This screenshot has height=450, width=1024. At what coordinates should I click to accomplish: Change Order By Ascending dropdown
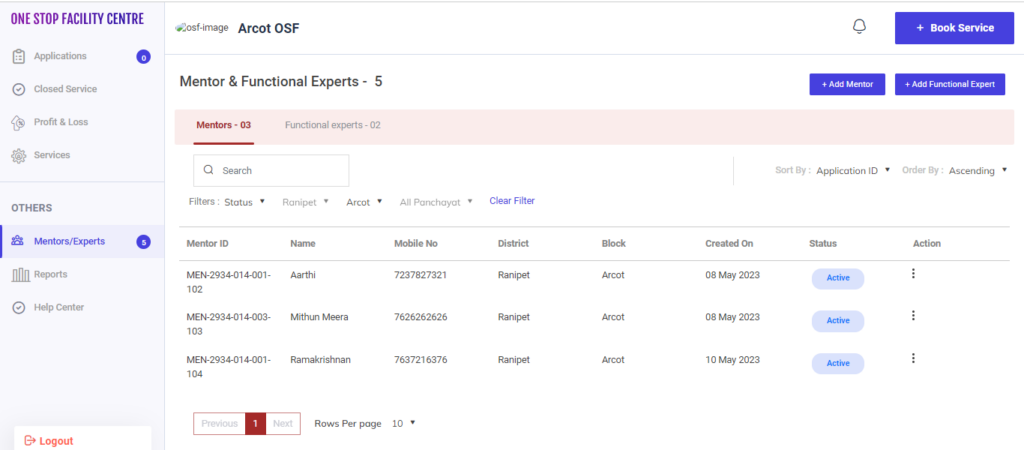977,171
